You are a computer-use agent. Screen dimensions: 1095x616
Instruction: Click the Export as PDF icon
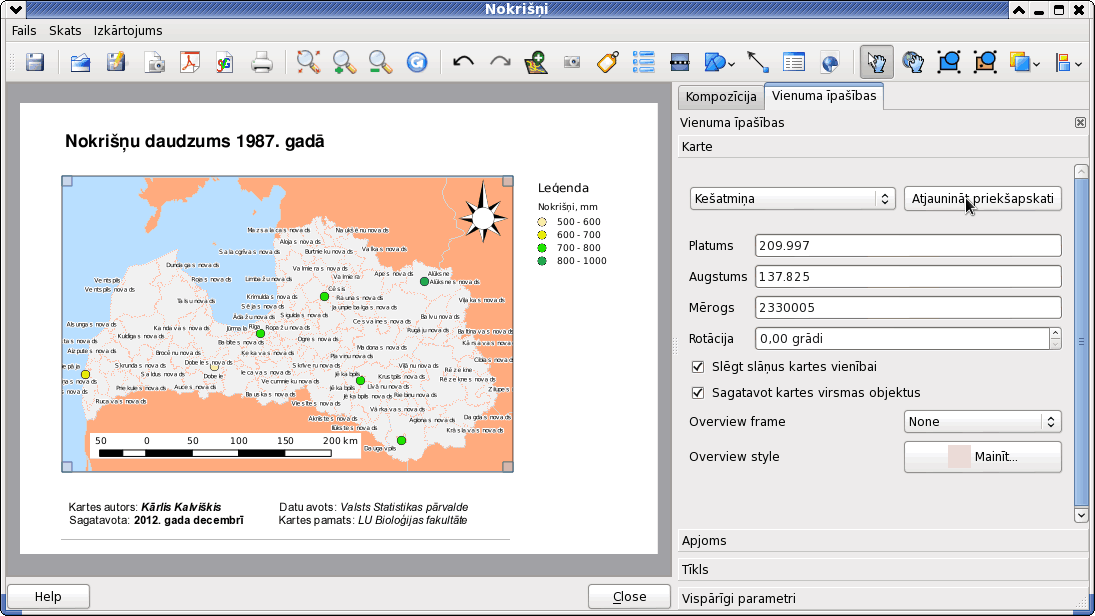(190, 62)
